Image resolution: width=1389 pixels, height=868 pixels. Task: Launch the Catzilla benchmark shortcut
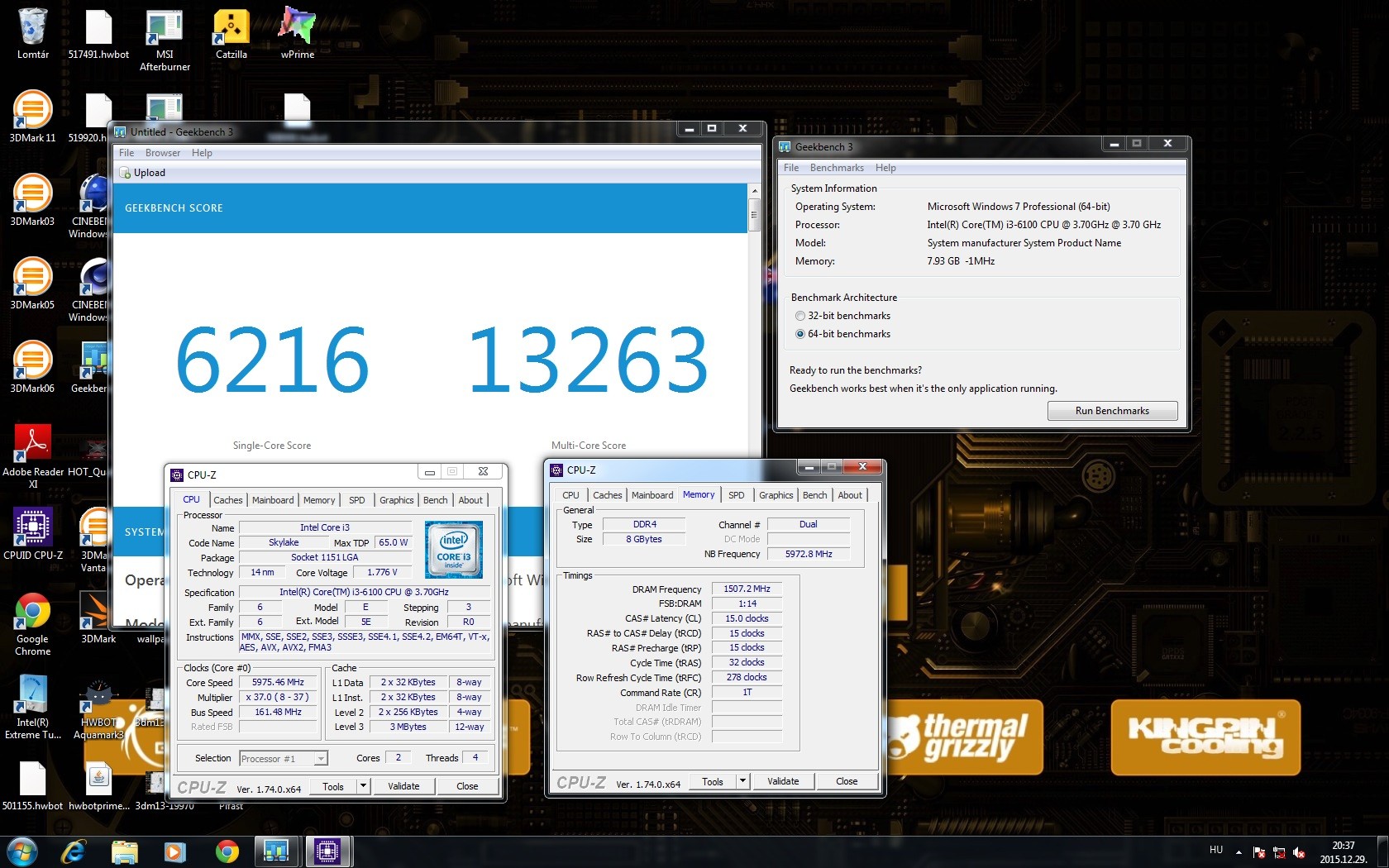[x=231, y=33]
